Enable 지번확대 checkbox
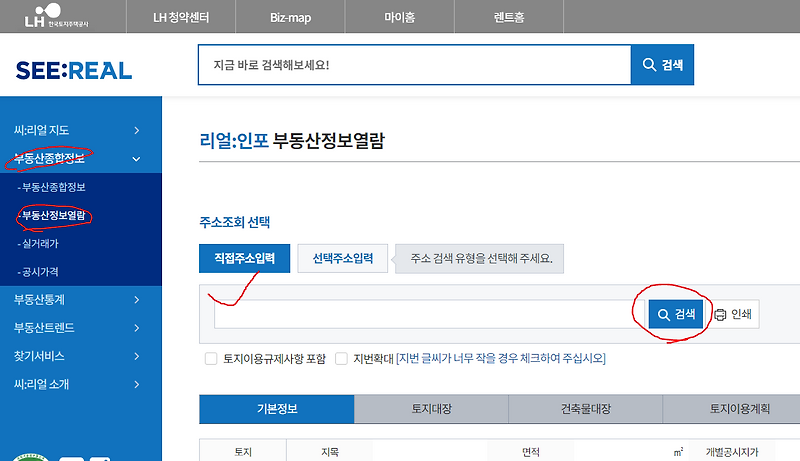Viewport: 800px width, 461px height. pyautogui.click(x=341, y=358)
